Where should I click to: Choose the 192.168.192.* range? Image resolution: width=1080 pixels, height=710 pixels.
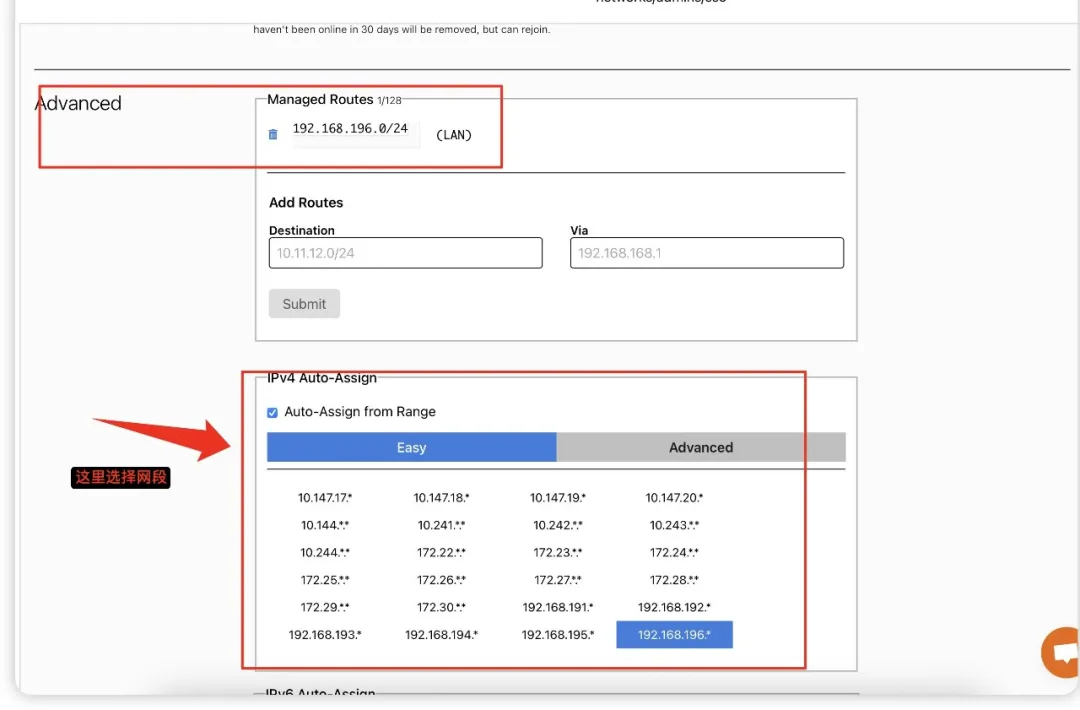coord(674,607)
